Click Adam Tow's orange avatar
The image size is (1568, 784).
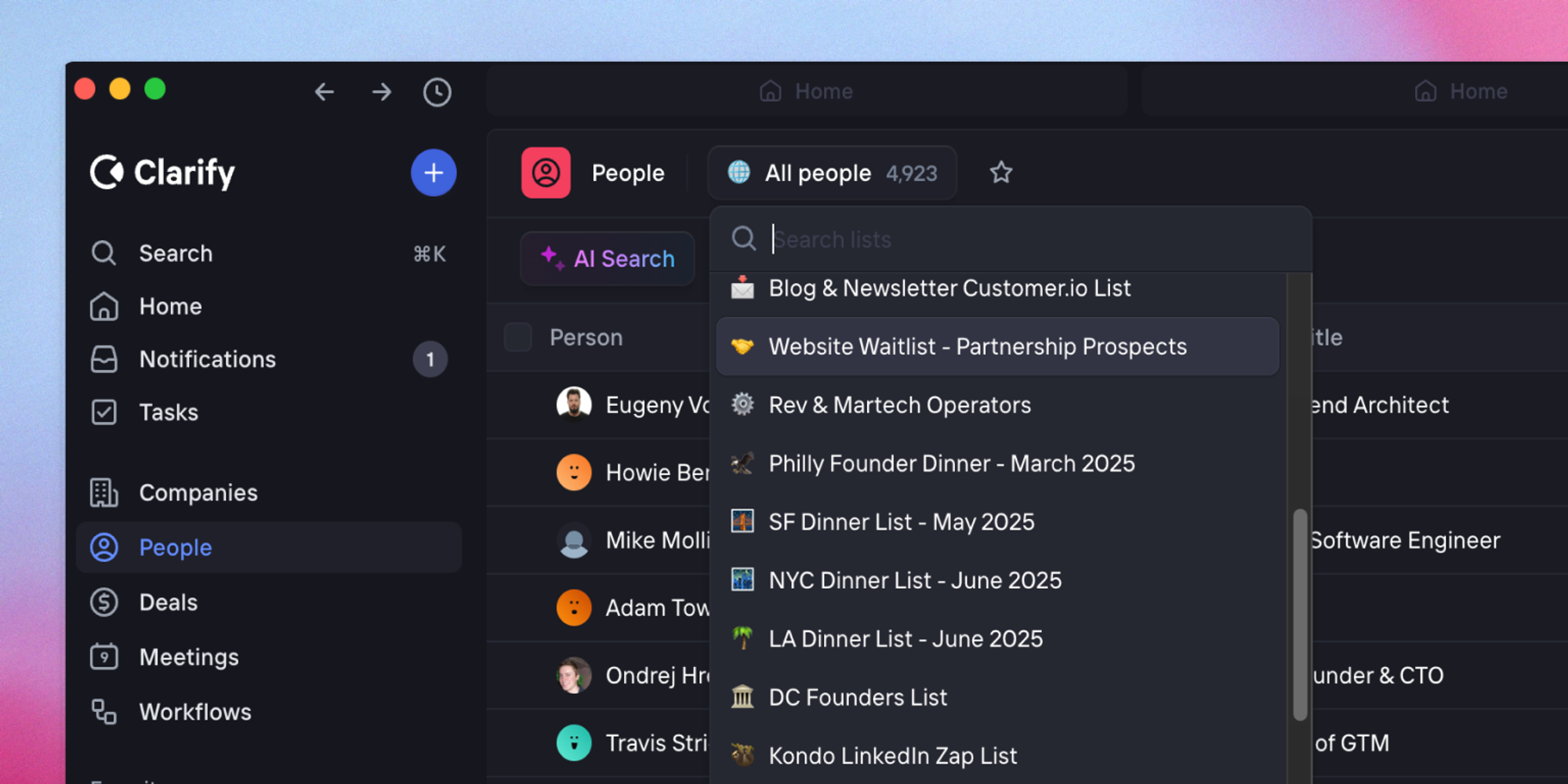pos(574,608)
